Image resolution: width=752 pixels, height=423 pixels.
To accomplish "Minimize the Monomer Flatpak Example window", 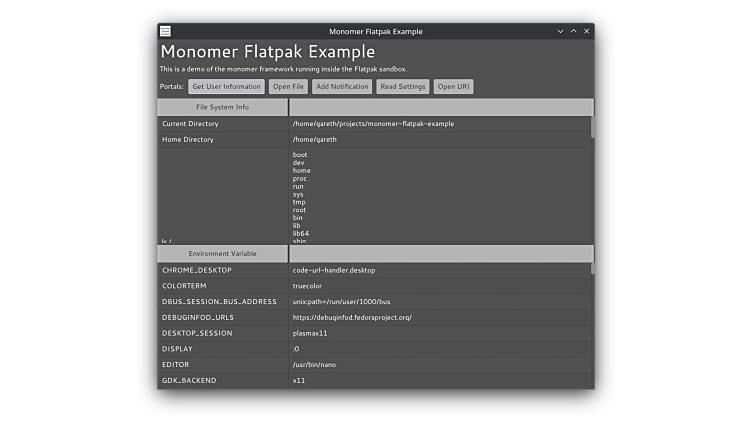I will 560,31.
